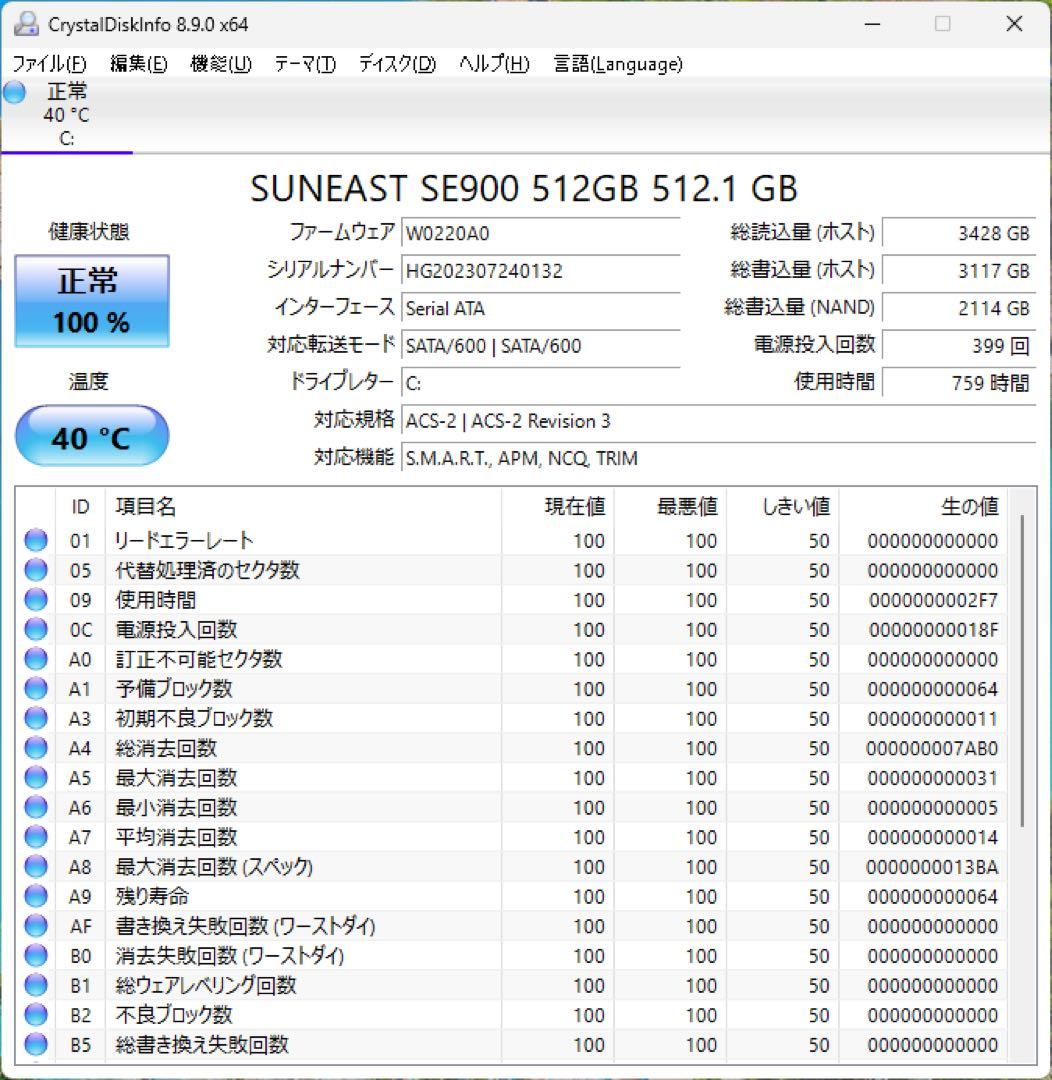Select the status icon for 不良ブロック数
The height and width of the screenshot is (1080, 1052).
point(35,1014)
